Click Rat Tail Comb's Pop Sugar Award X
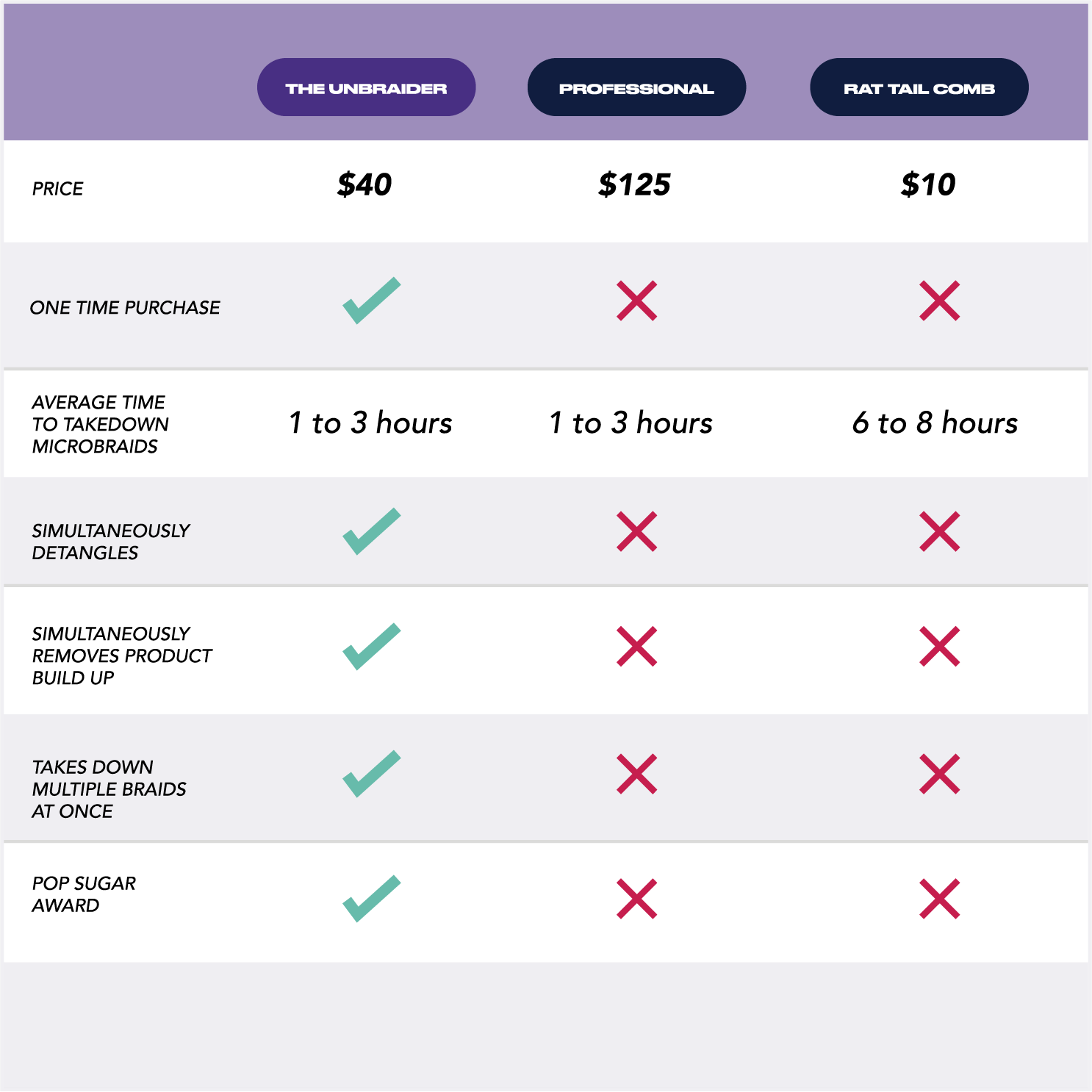Viewport: 1092px width, 1092px height. [939, 899]
